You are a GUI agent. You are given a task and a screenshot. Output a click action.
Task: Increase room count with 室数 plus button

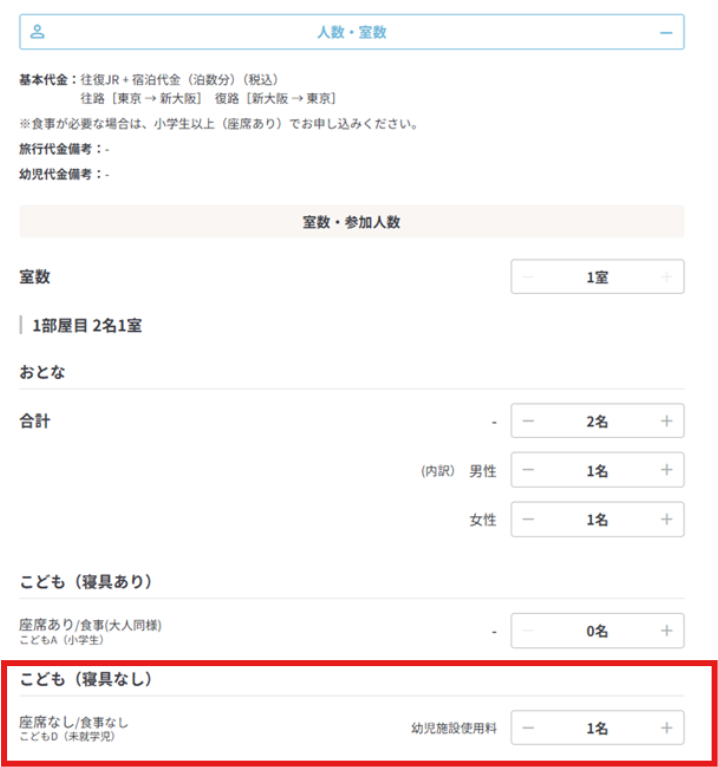point(666,277)
